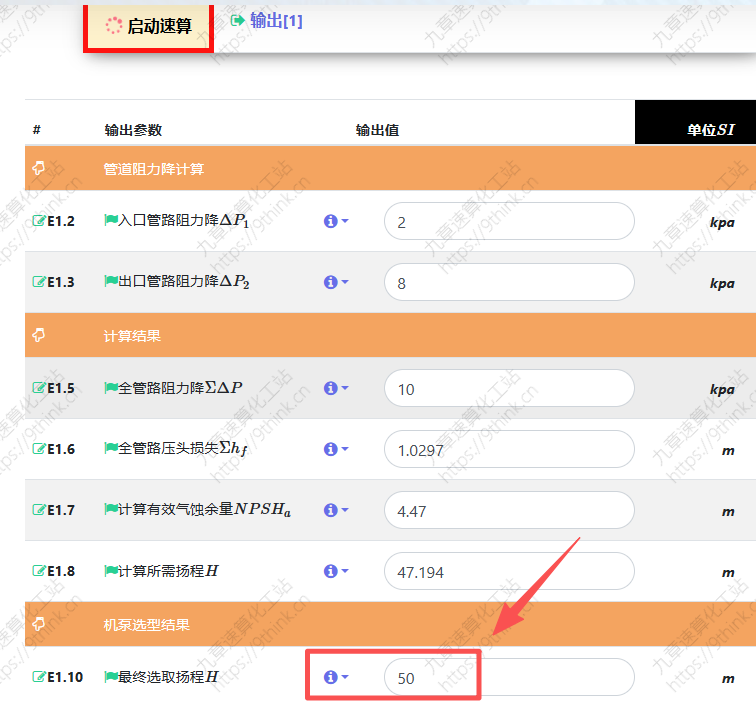Click the 全管路阻力降 output field showing 10

[509, 388]
